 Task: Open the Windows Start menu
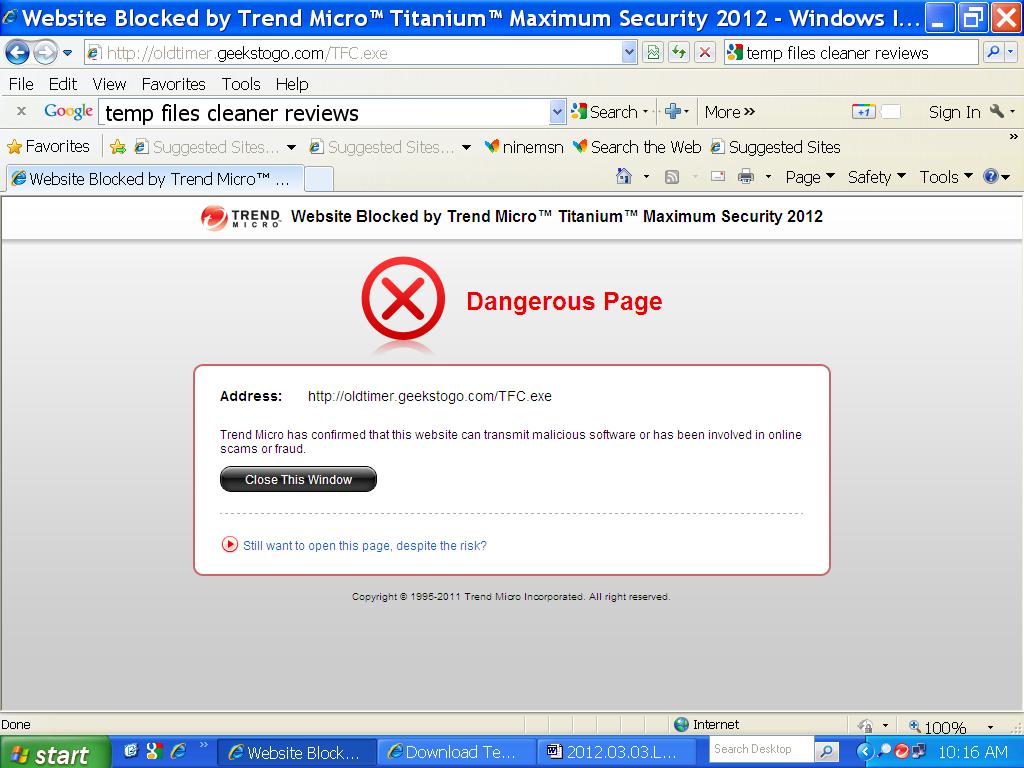54,753
